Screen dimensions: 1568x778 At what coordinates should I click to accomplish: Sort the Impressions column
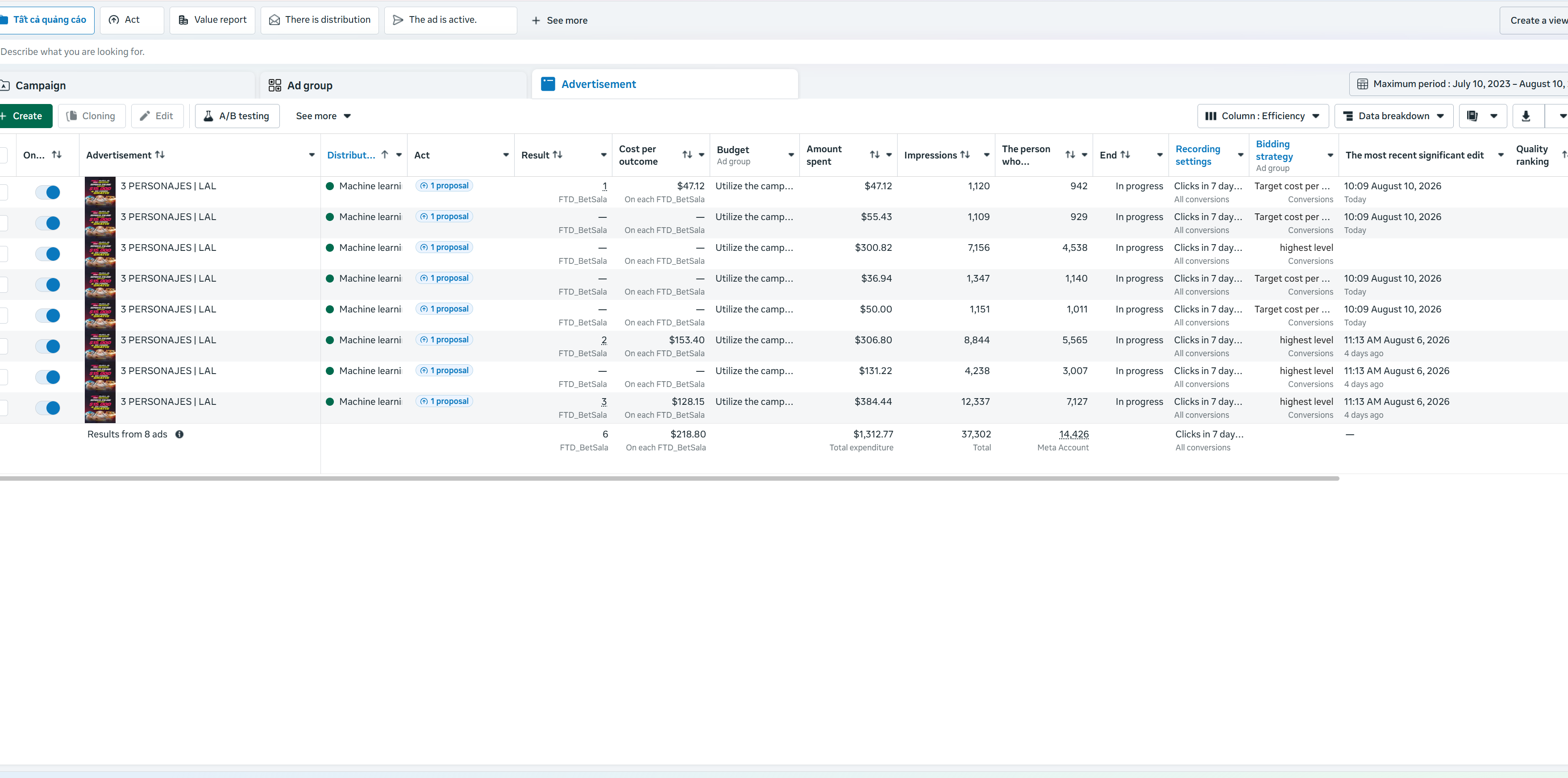[x=965, y=154]
